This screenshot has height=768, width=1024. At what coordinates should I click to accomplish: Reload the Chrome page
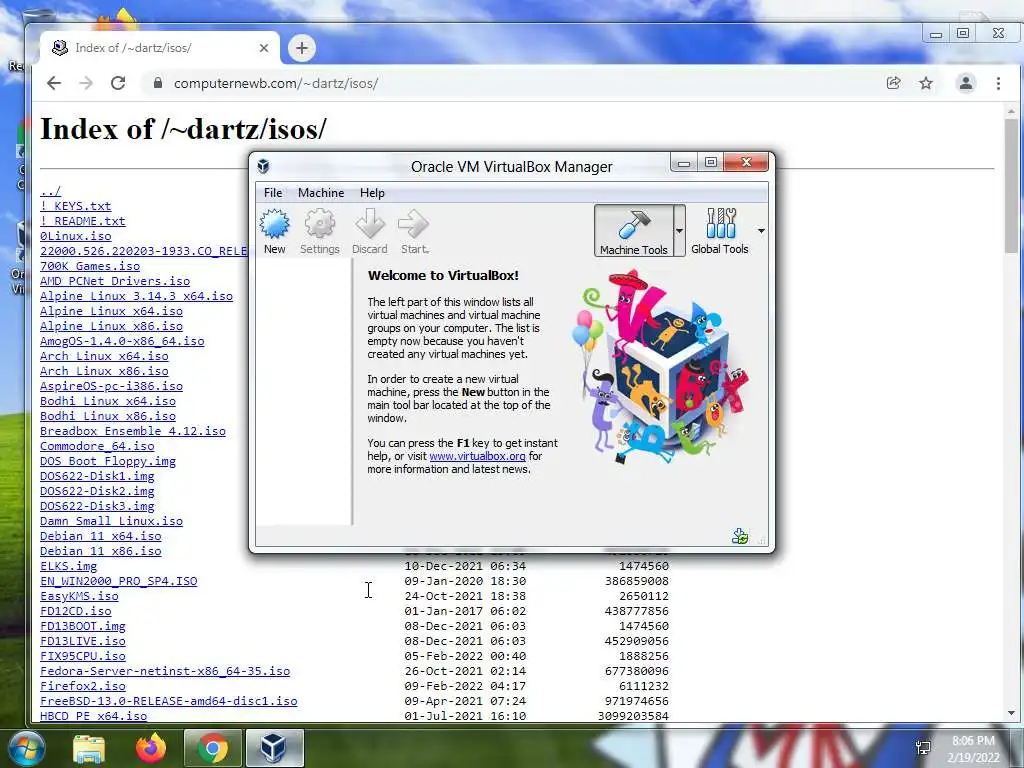click(118, 83)
